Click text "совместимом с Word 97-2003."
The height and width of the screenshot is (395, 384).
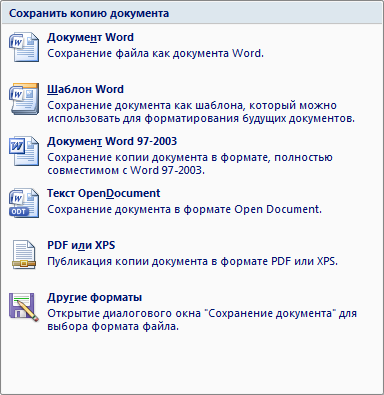pyautogui.click(x=126, y=170)
